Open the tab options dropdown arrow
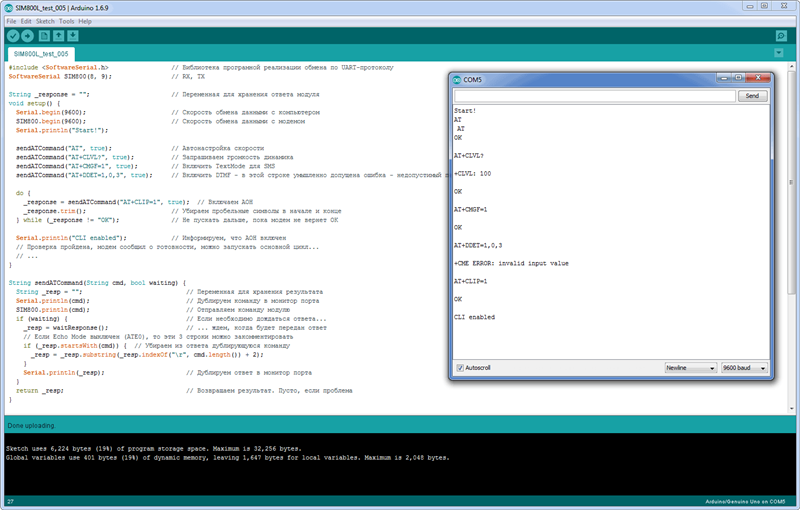 point(781,53)
